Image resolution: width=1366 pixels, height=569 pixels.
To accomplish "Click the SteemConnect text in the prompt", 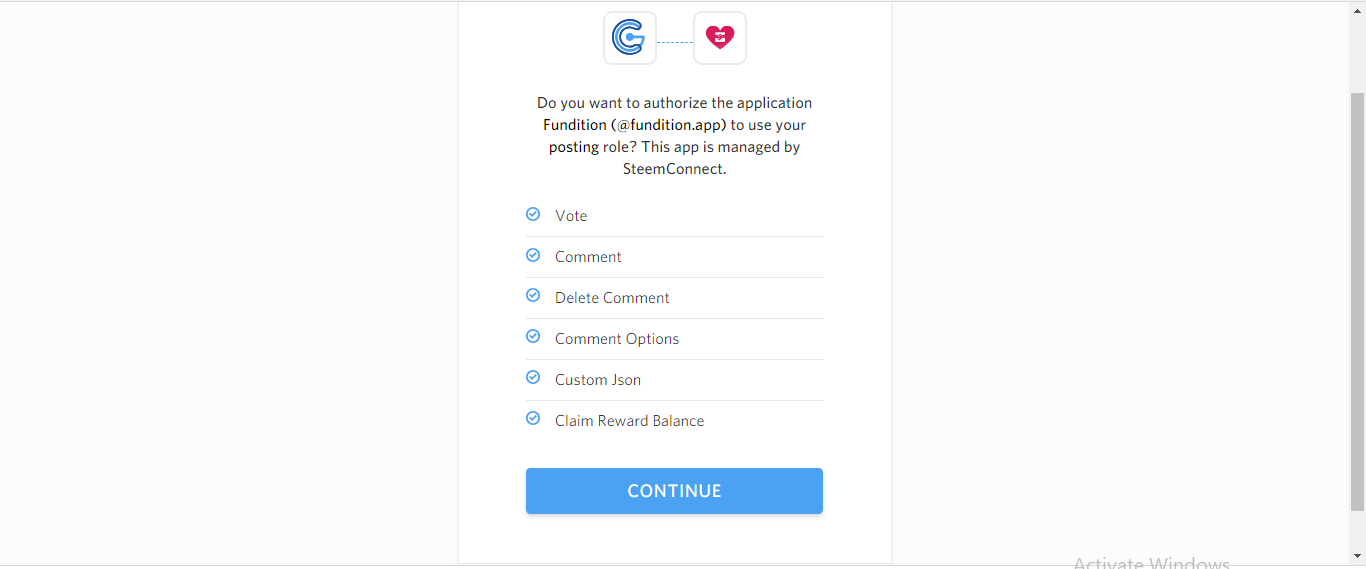I will pyautogui.click(x=672, y=169).
